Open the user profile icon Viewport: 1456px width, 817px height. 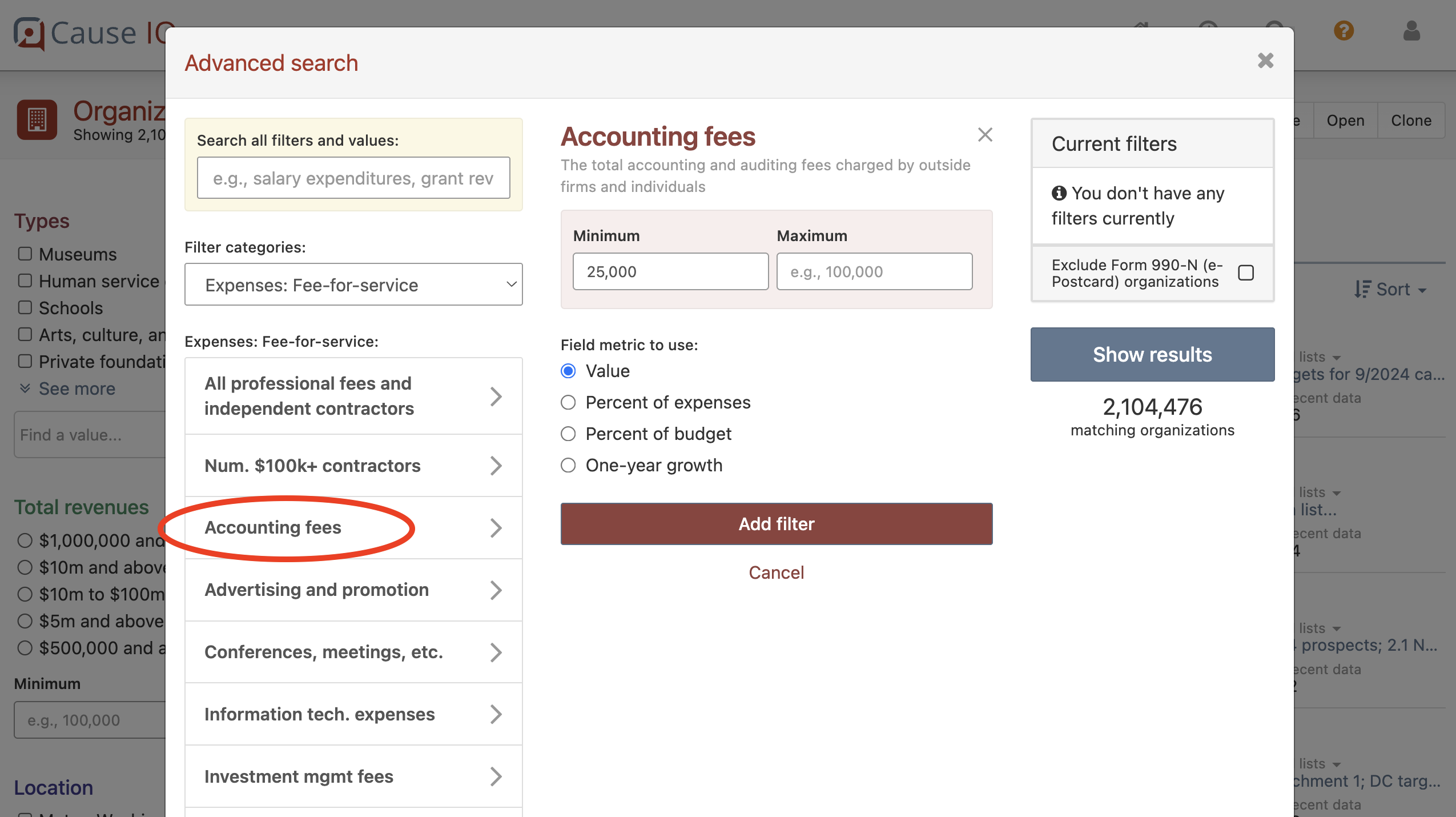1410,31
